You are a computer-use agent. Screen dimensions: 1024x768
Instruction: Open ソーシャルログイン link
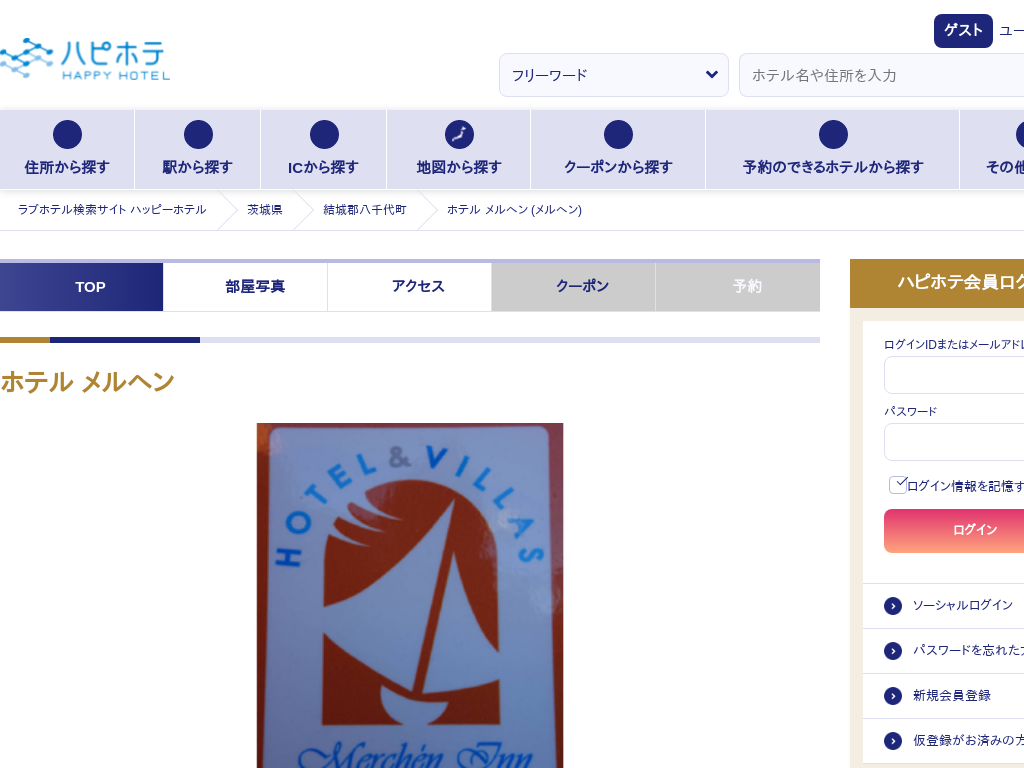(963, 605)
